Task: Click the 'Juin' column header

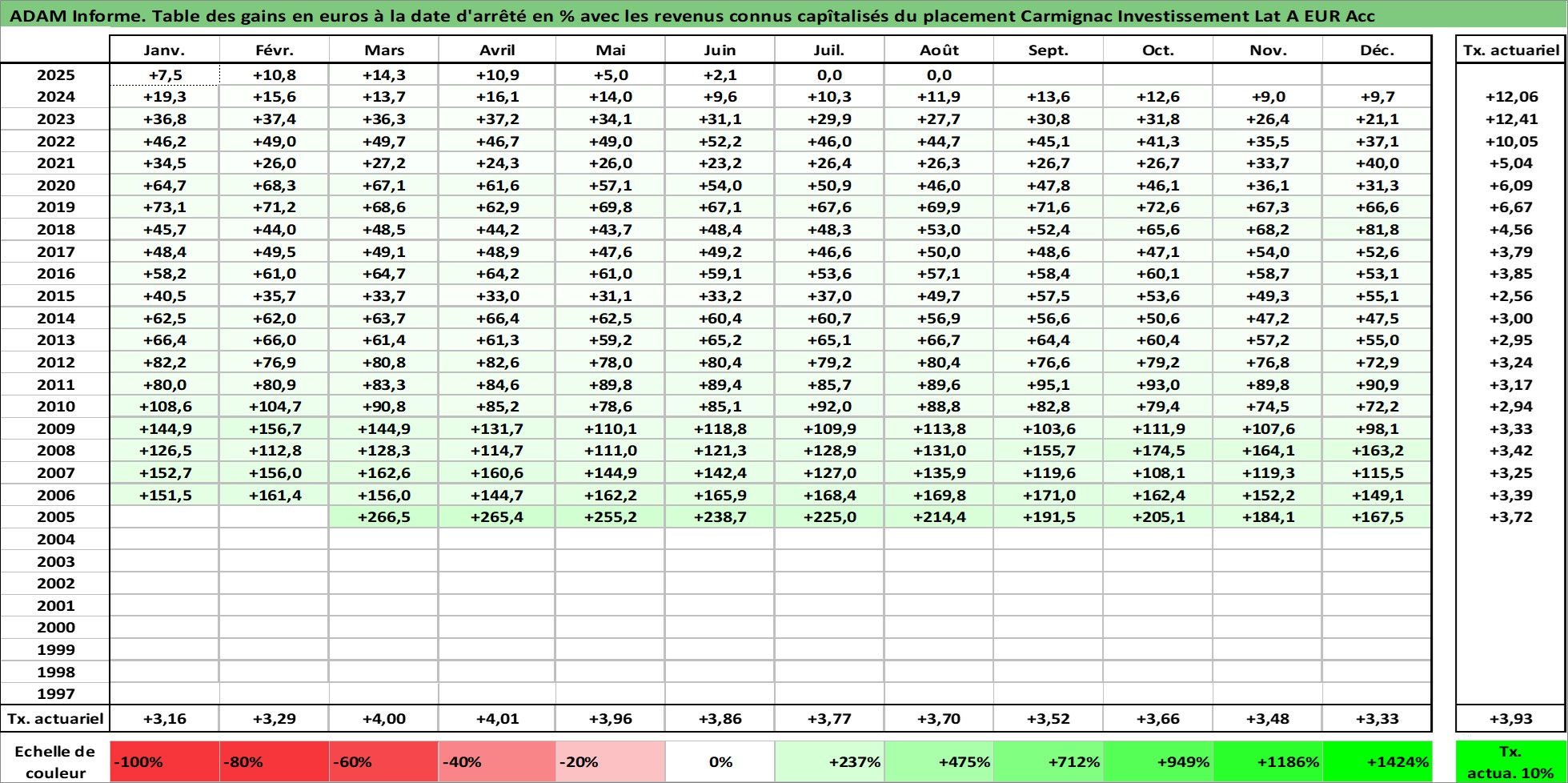Action: point(720,50)
